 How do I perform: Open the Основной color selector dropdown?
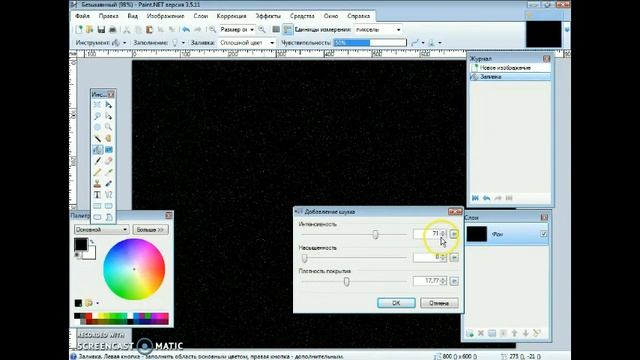point(102,230)
